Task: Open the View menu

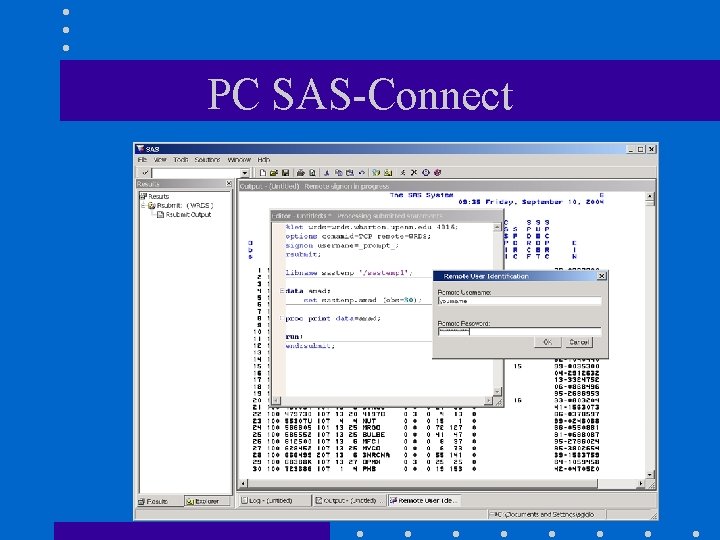Action: tap(160, 160)
